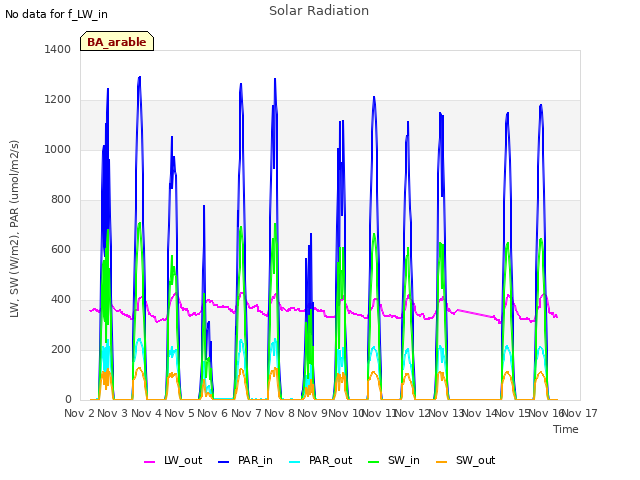Image resolution: width=640 pixels, height=480 pixels.
Task: Click the Nov 5 PAR_in spike near 780
Action: (204, 206)
